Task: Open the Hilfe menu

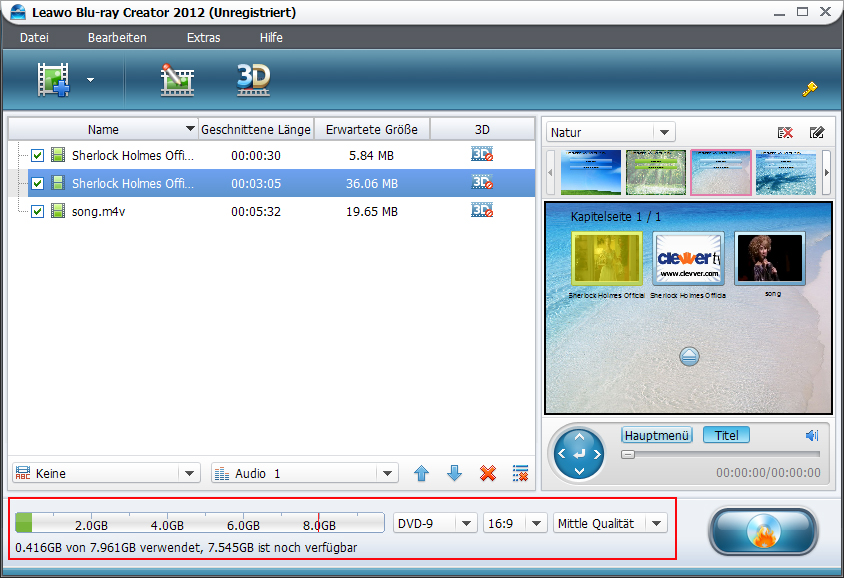Action: click(x=271, y=38)
